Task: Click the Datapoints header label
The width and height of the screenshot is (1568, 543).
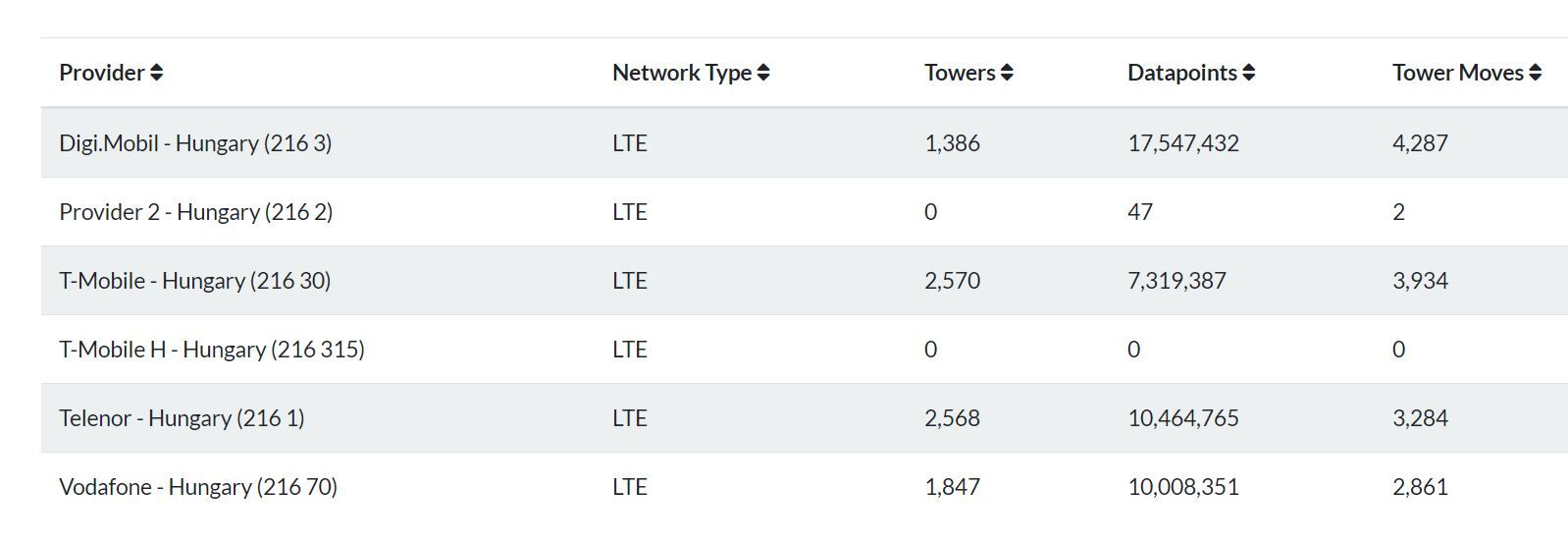Action: [1181, 73]
